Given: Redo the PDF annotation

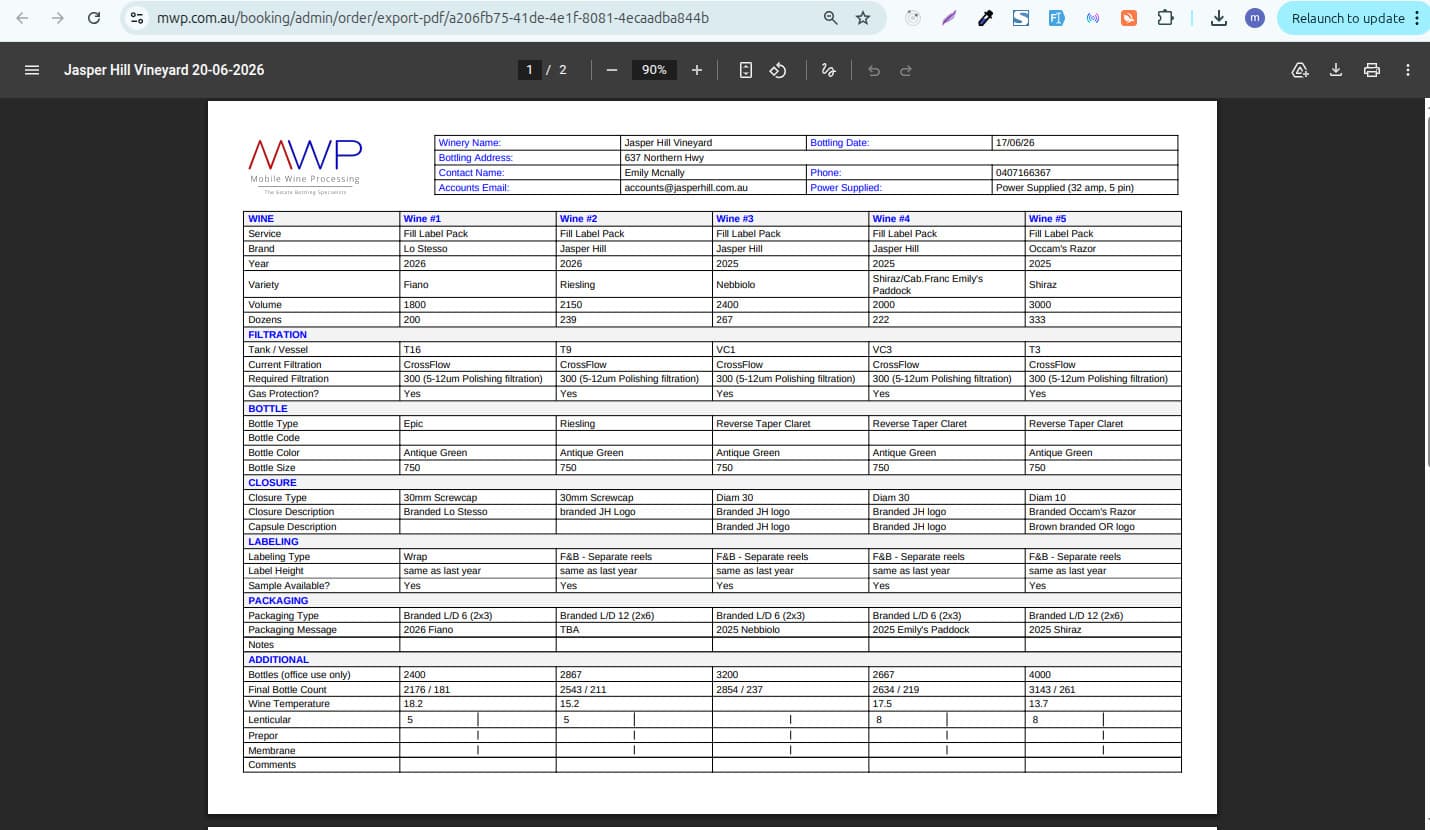Looking at the screenshot, I should tap(906, 70).
